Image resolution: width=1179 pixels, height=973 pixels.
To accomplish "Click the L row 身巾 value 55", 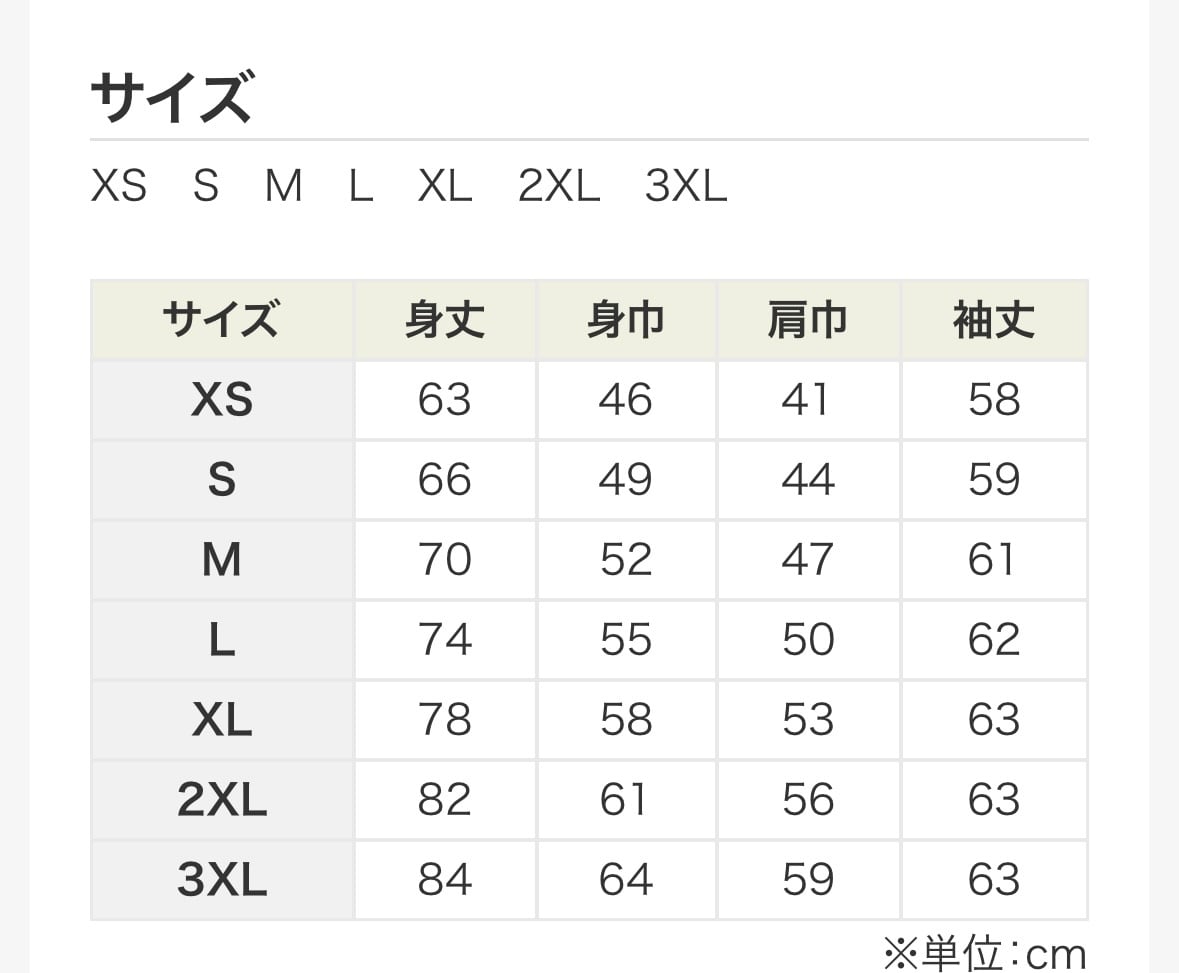I will pyautogui.click(x=626, y=640).
